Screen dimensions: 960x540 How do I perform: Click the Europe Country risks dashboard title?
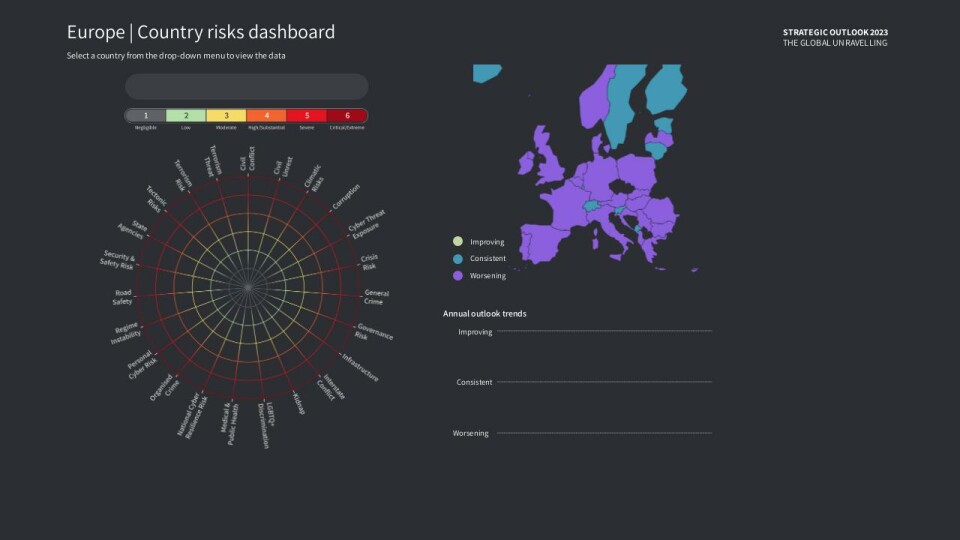coord(201,32)
